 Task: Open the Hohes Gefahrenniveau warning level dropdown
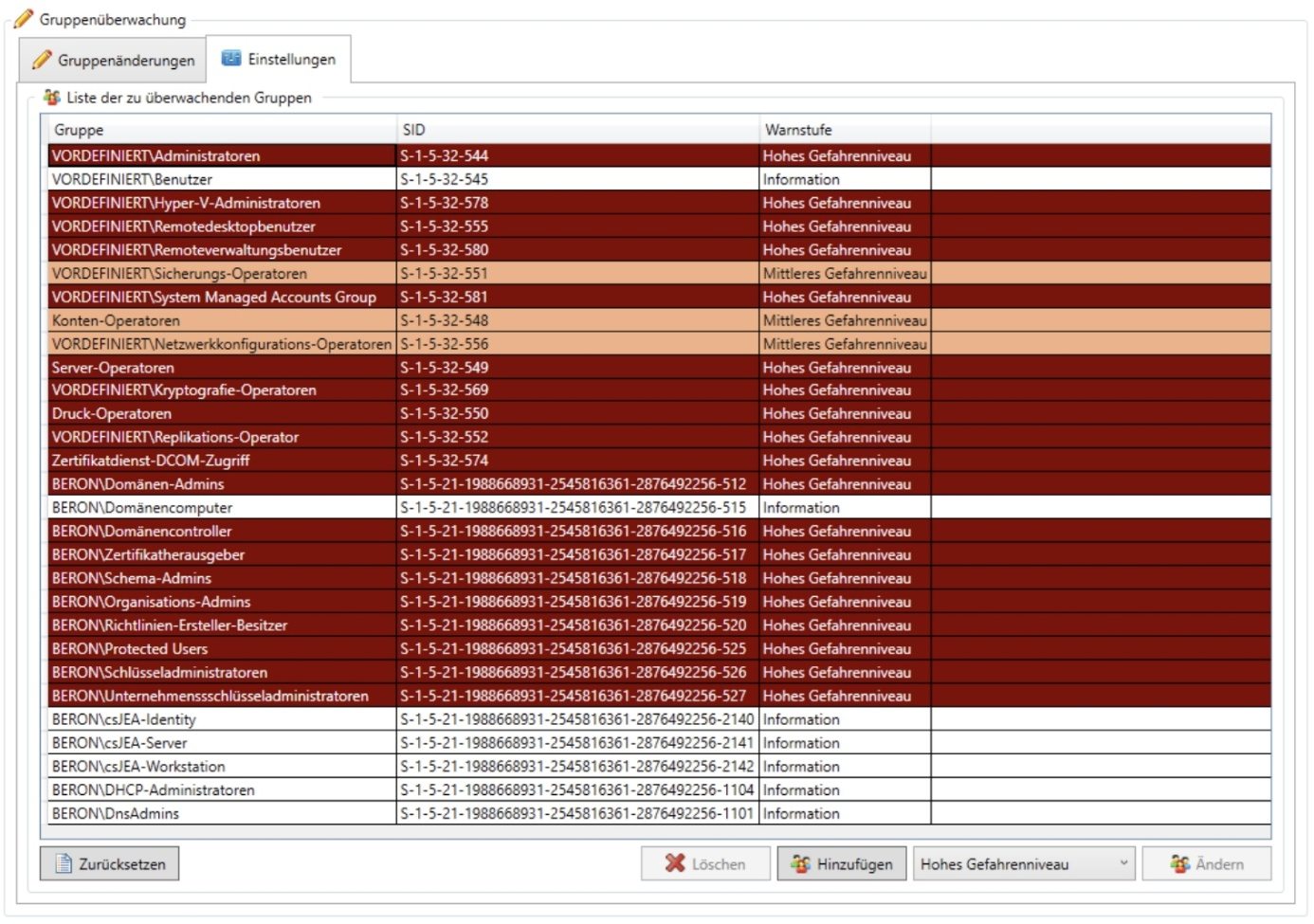pos(1024,863)
